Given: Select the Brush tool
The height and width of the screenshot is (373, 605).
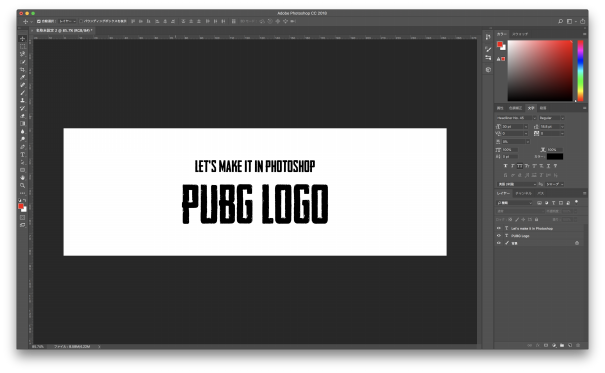Looking at the screenshot, I should click(x=22, y=93).
